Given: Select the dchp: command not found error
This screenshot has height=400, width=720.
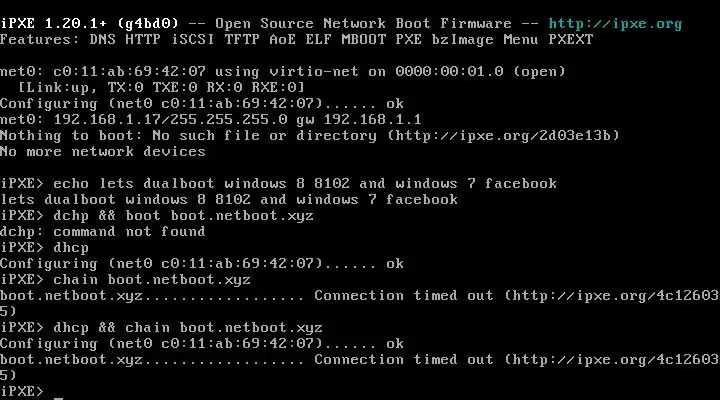Looking at the screenshot, I should [103, 231].
